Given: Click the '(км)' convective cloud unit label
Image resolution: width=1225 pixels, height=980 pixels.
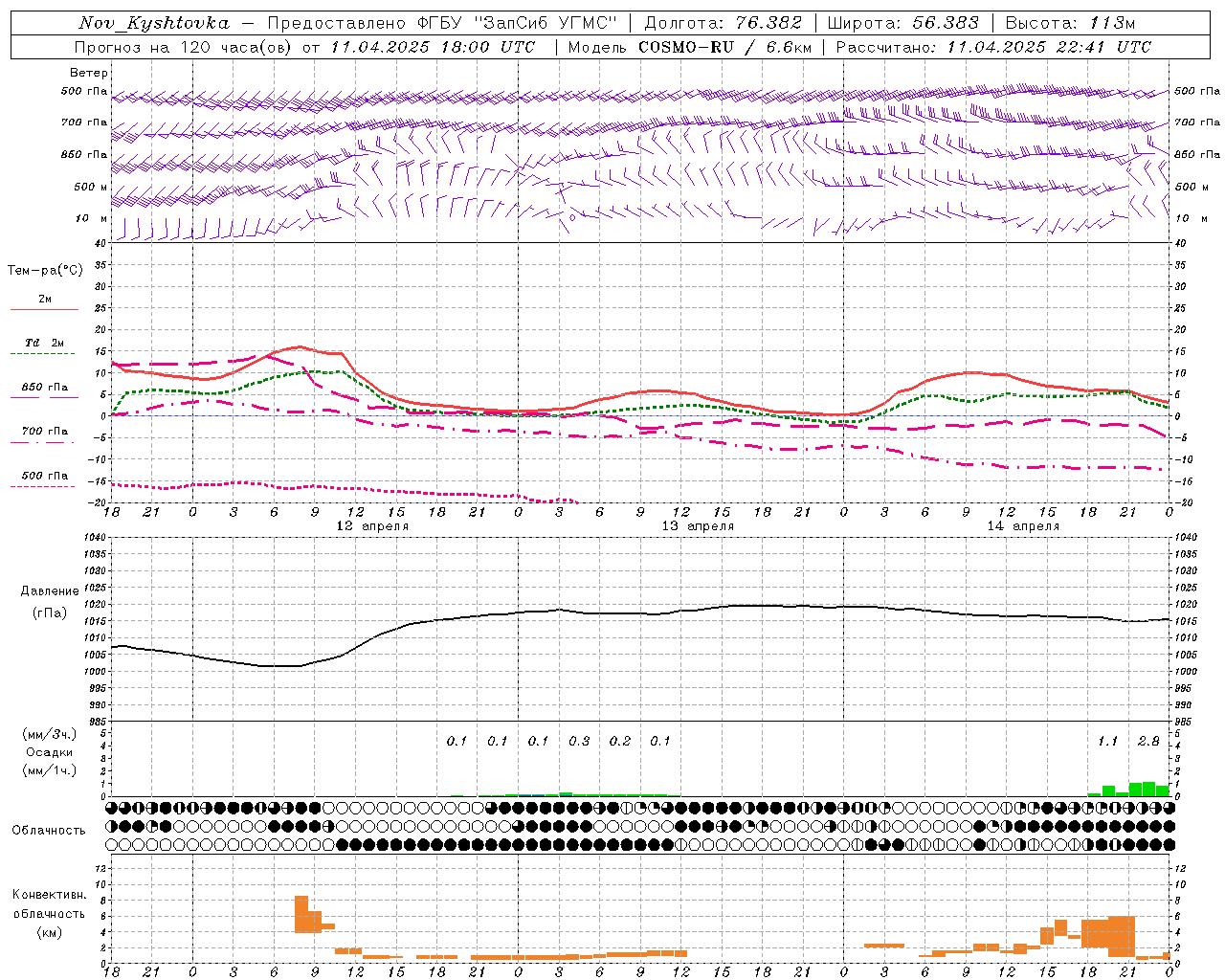Looking at the screenshot, I should click(49, 931).
